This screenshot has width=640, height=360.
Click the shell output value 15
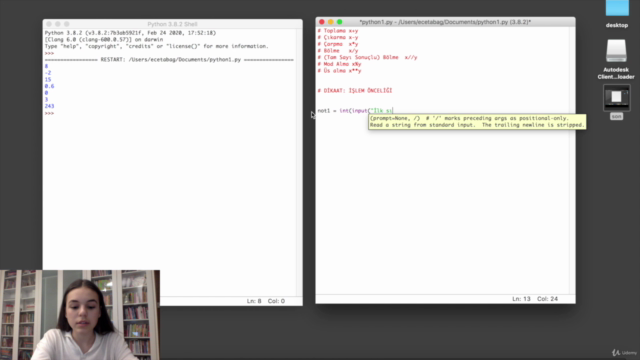[48, 80]
